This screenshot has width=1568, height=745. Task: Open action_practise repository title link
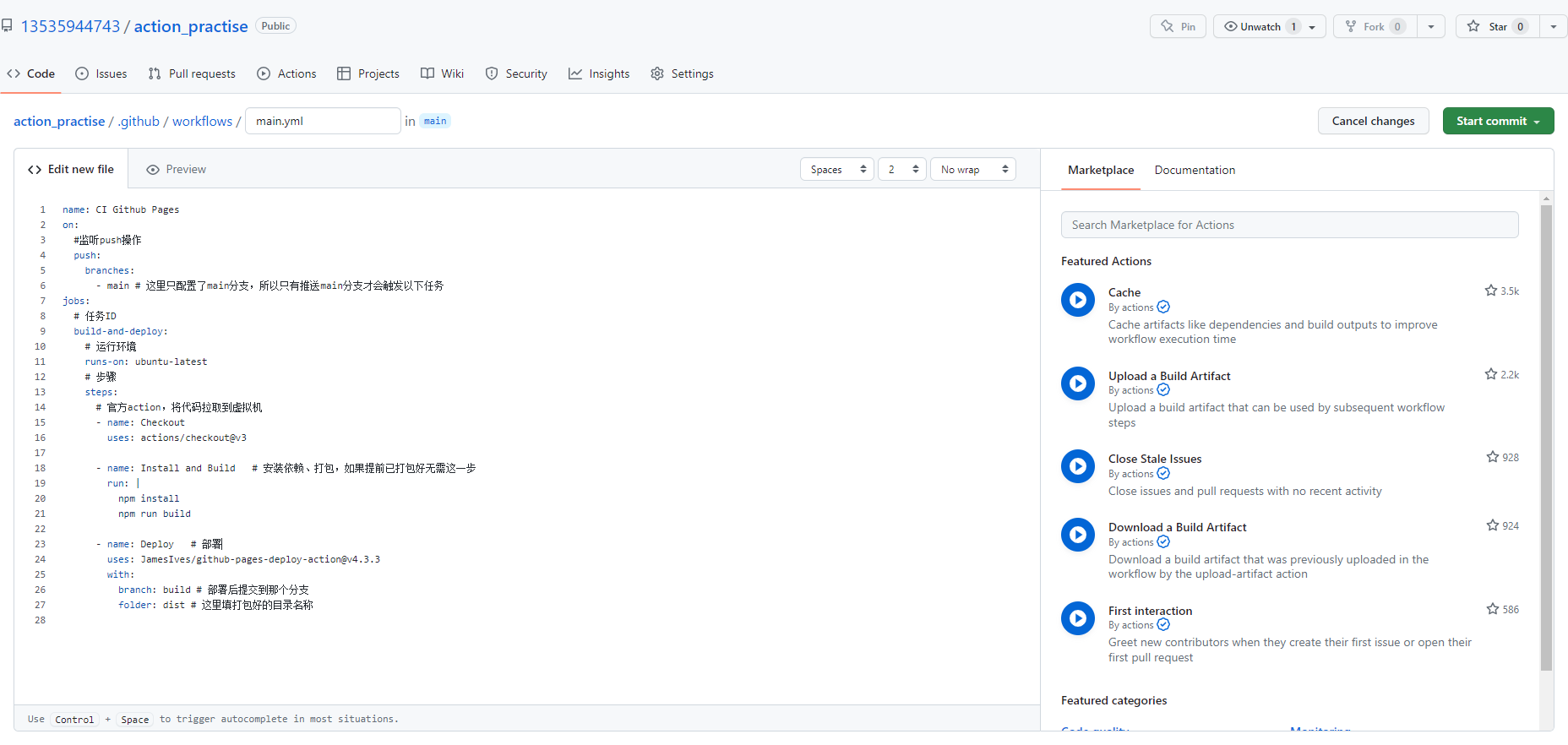pos(191,26)
